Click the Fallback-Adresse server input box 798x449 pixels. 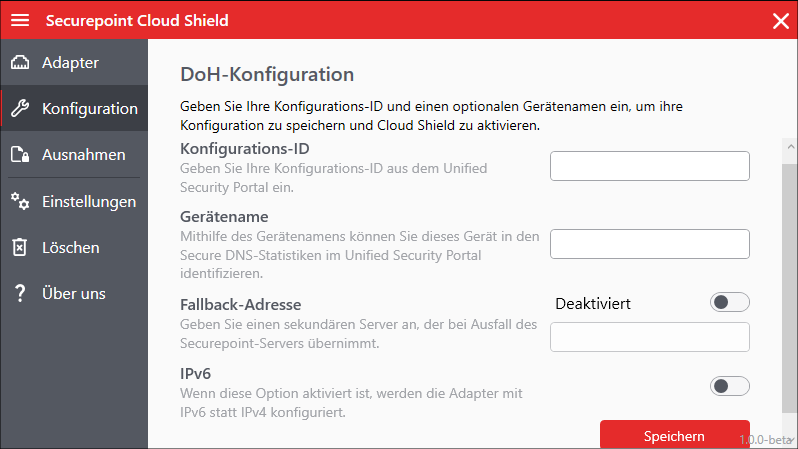point(649,337)
